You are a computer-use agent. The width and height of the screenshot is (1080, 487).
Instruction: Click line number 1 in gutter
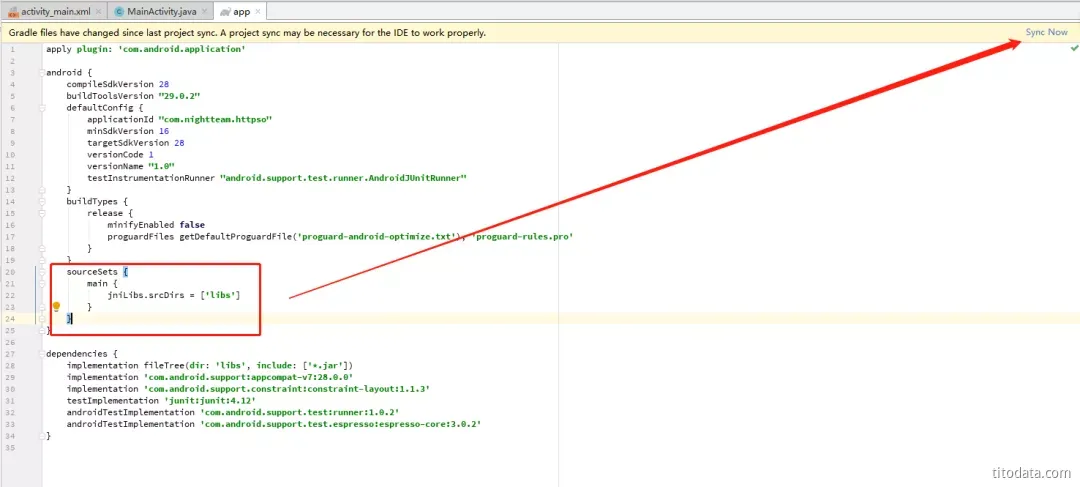point(12,49)
